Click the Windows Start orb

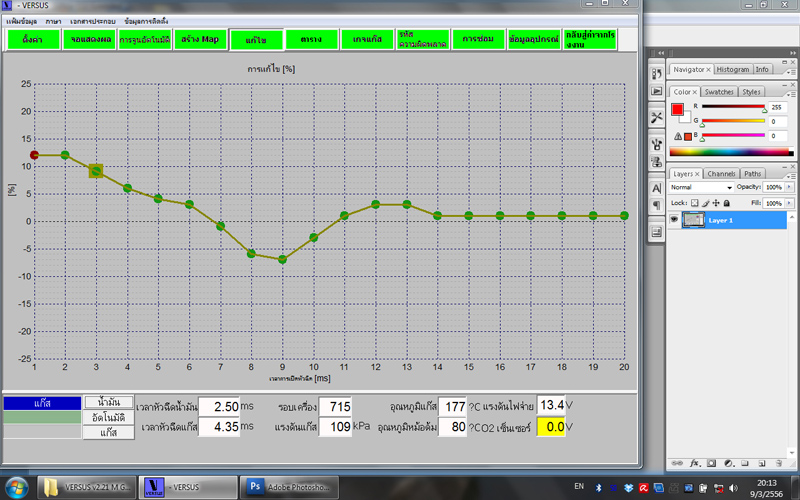(17, 487)
